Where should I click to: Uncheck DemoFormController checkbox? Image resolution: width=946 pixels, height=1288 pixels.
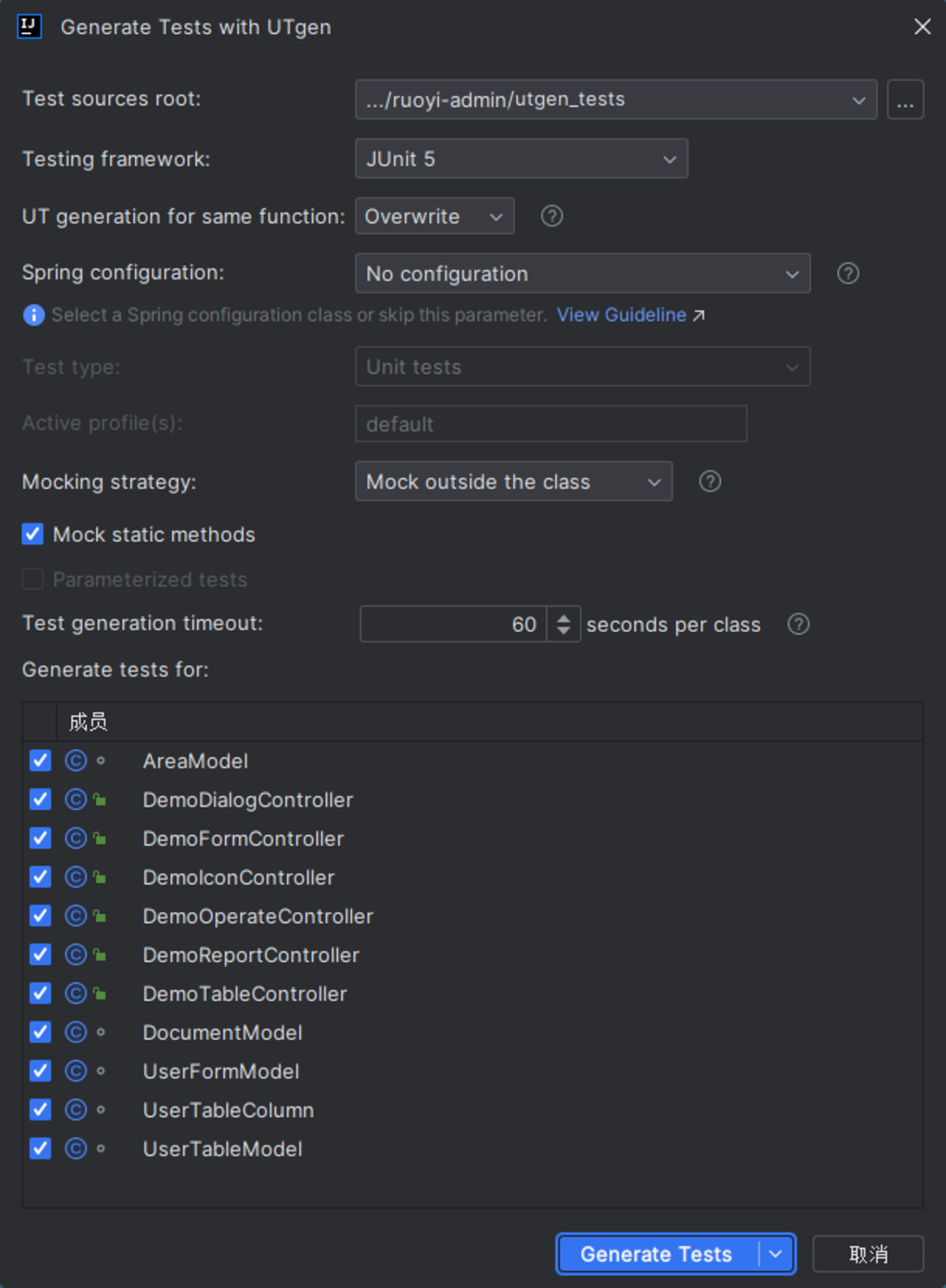(x=40, y=838)
